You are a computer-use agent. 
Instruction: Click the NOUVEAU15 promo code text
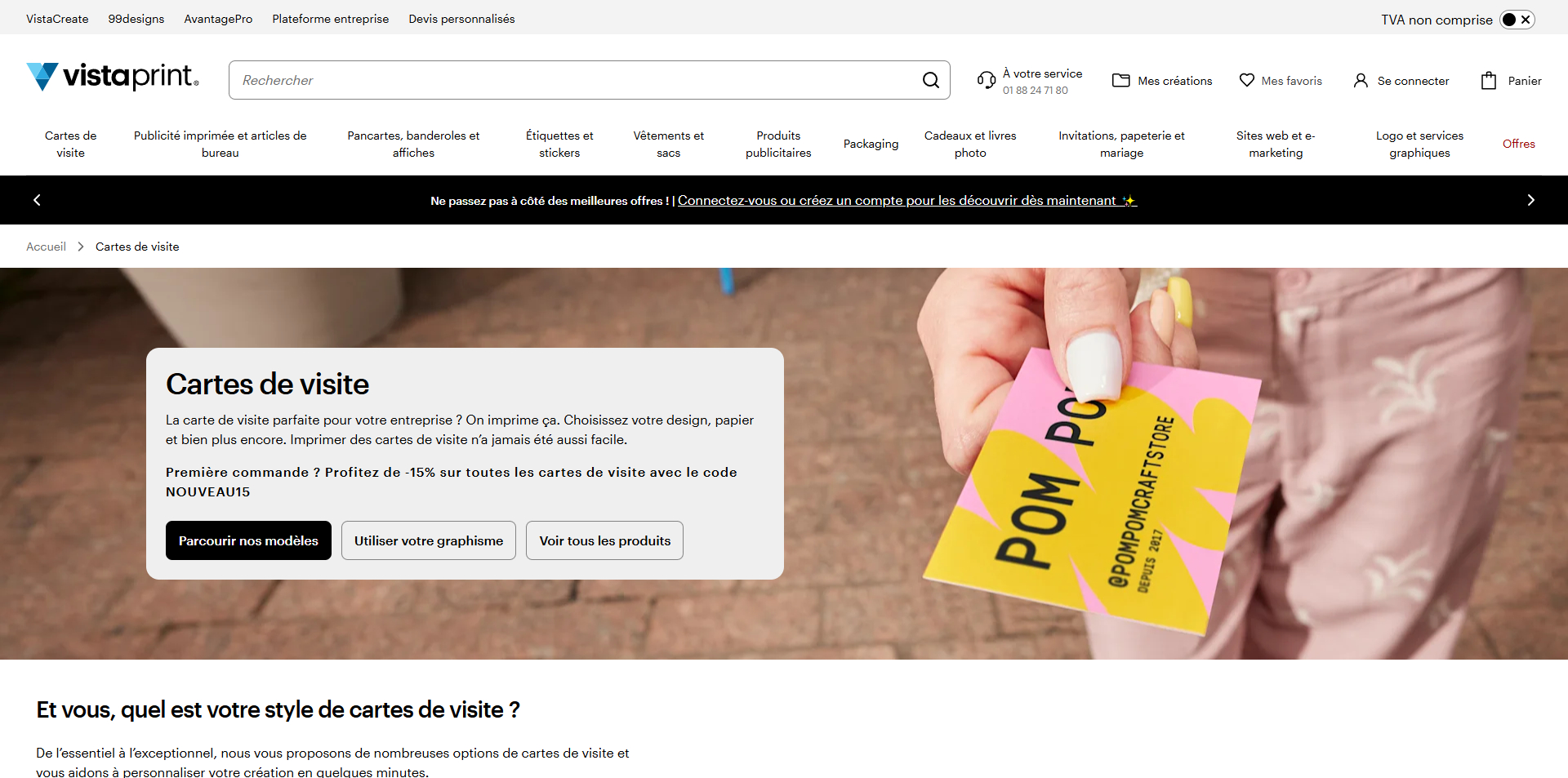pyautogui.click(x=208, y=491)
